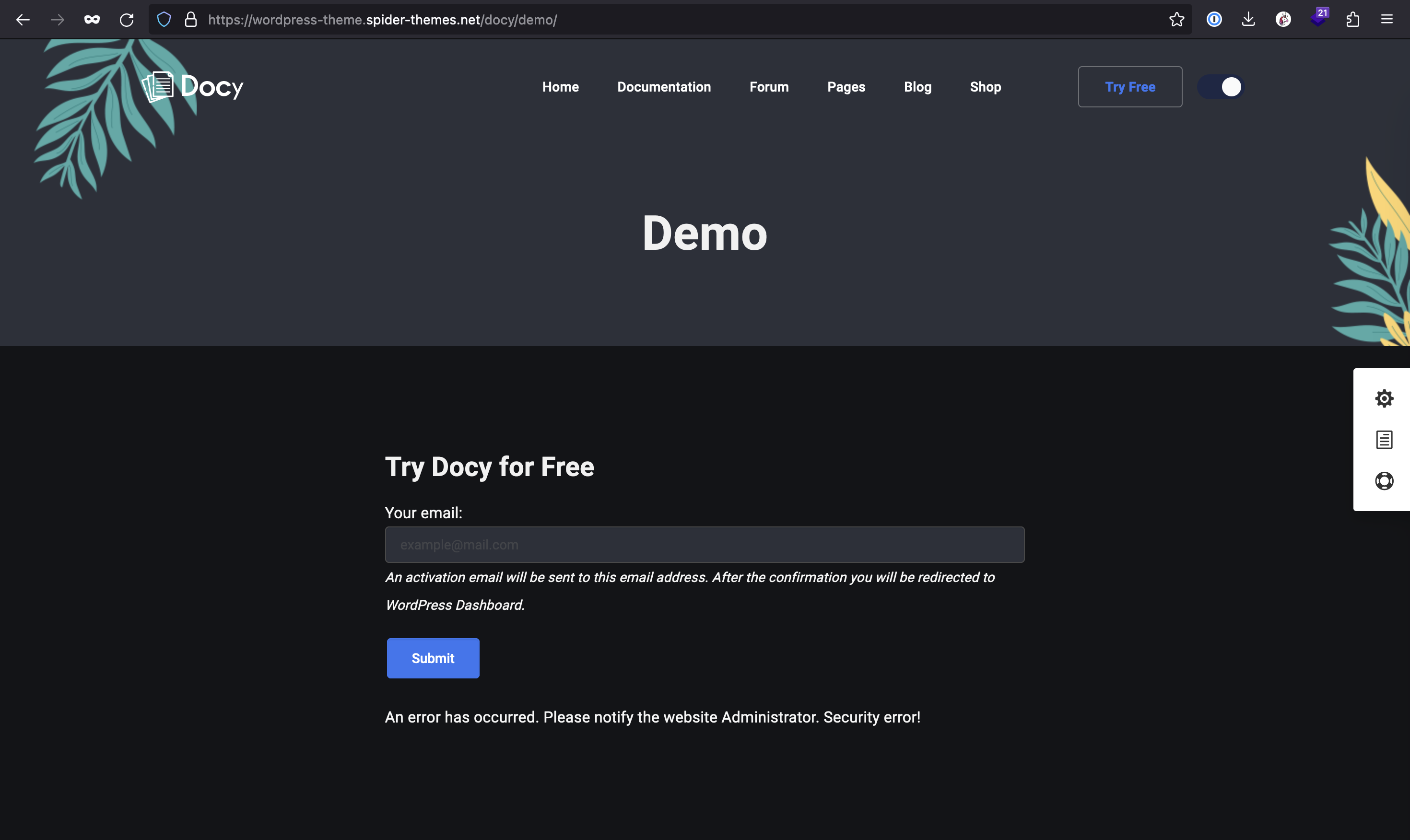Click the Docy logo
Viewport: 1410px width, 840px height.
(193, 87)
